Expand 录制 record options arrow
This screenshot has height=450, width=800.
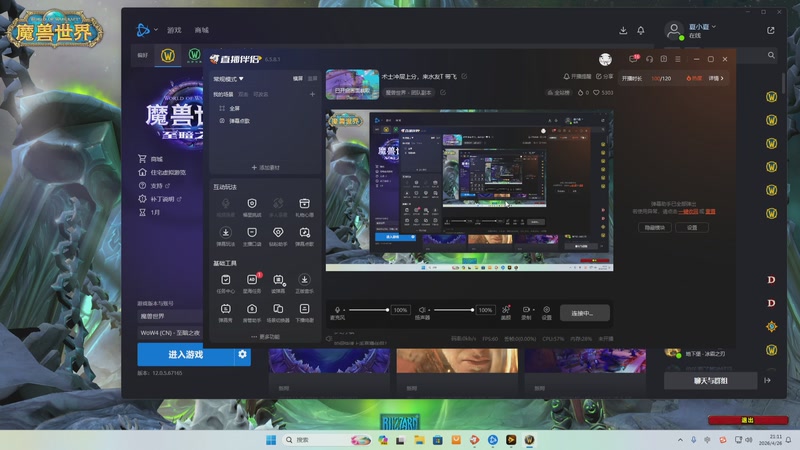[534, 310]
